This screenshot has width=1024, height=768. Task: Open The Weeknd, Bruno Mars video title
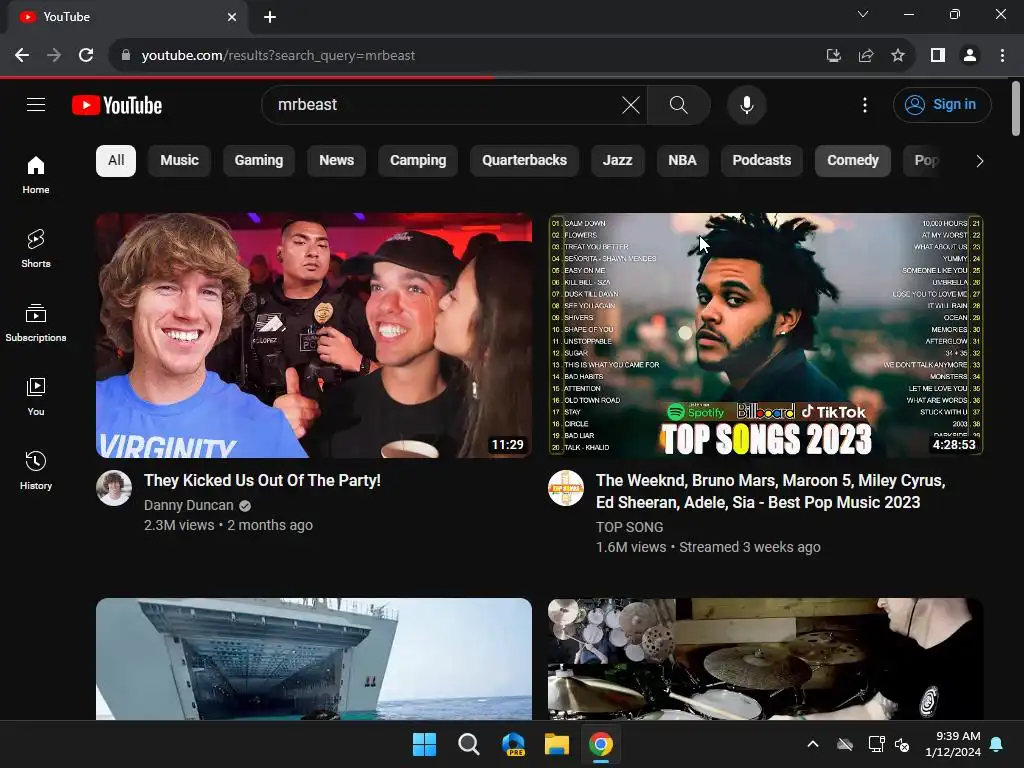coord(771,491)
